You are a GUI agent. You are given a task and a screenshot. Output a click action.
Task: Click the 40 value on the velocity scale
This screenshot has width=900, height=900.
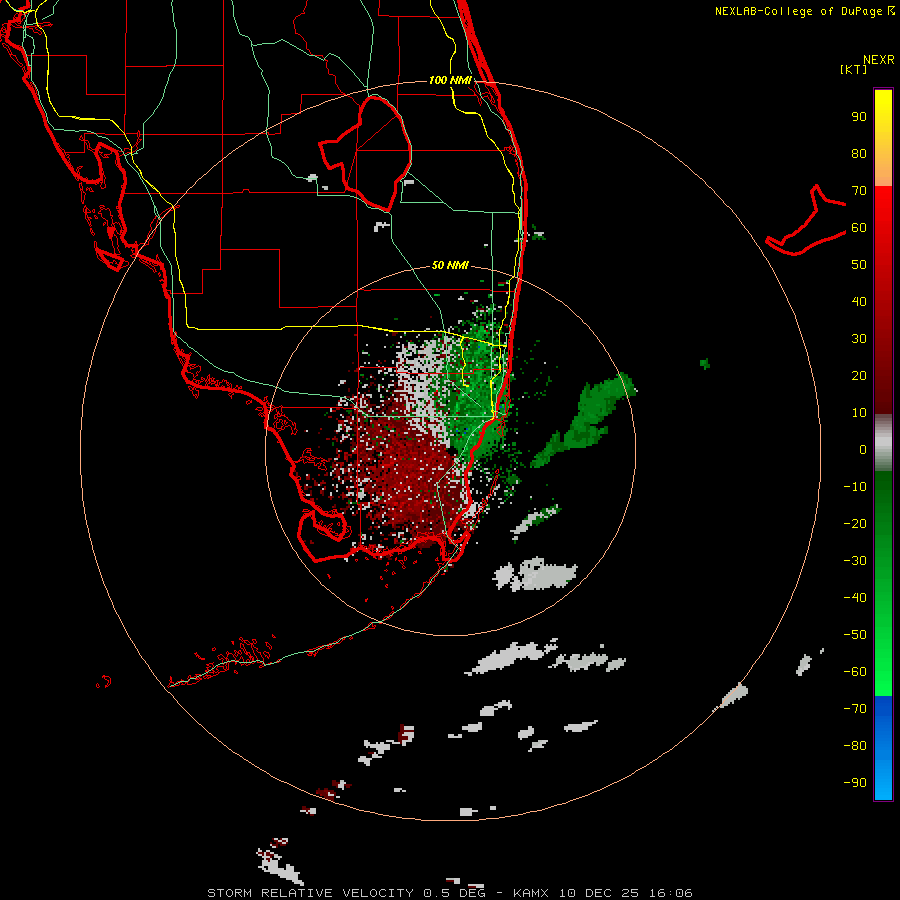click(859, 302)
